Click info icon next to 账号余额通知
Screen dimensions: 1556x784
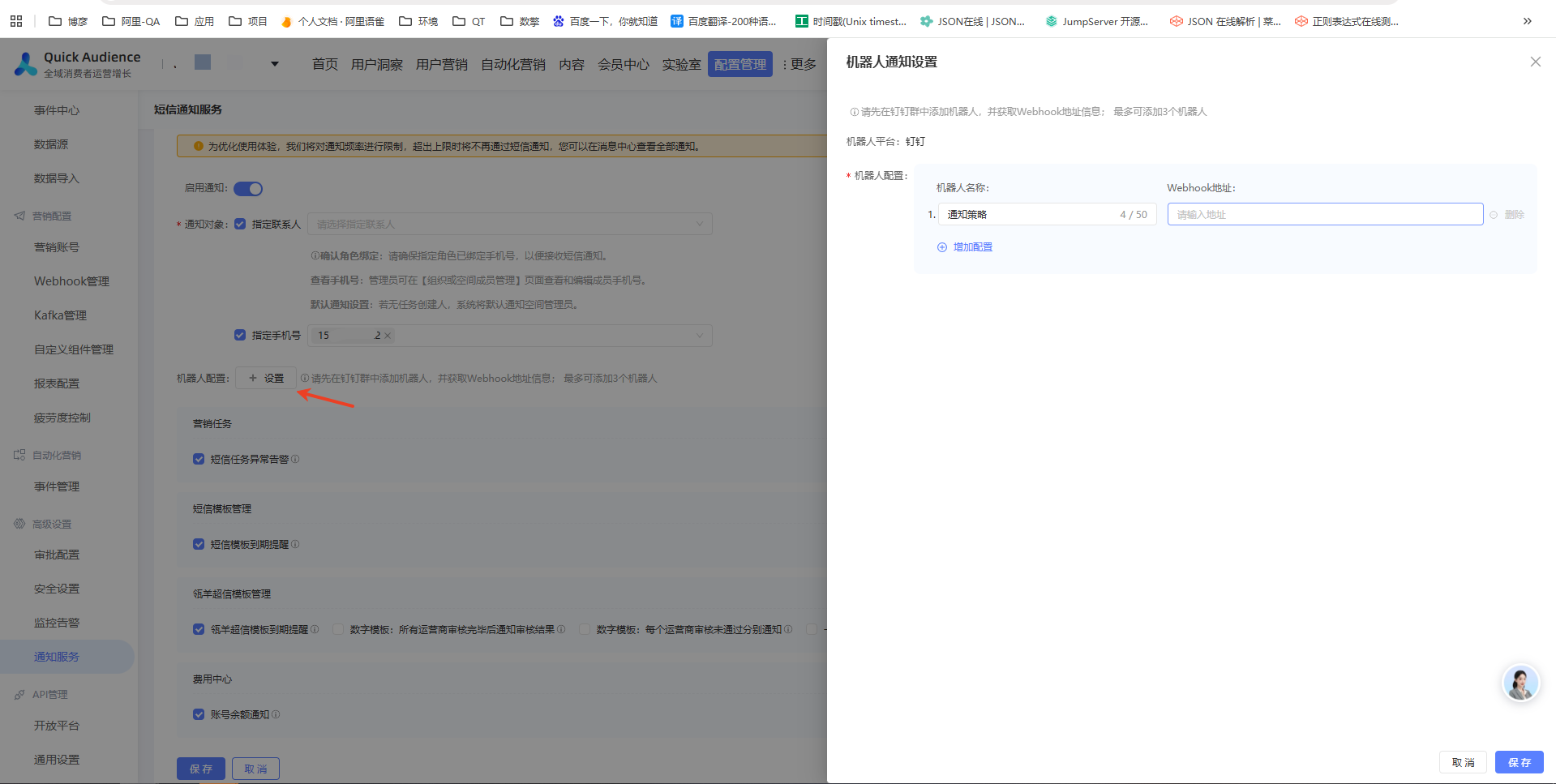pos(276,714)
